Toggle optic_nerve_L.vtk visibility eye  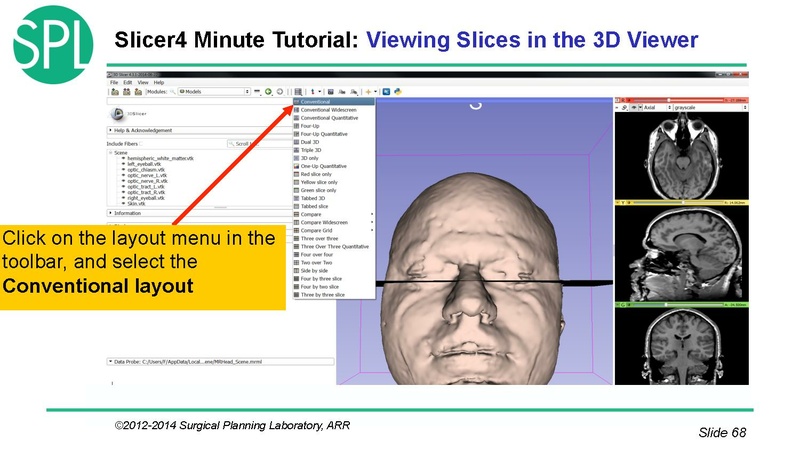click(x=123, y=176)
